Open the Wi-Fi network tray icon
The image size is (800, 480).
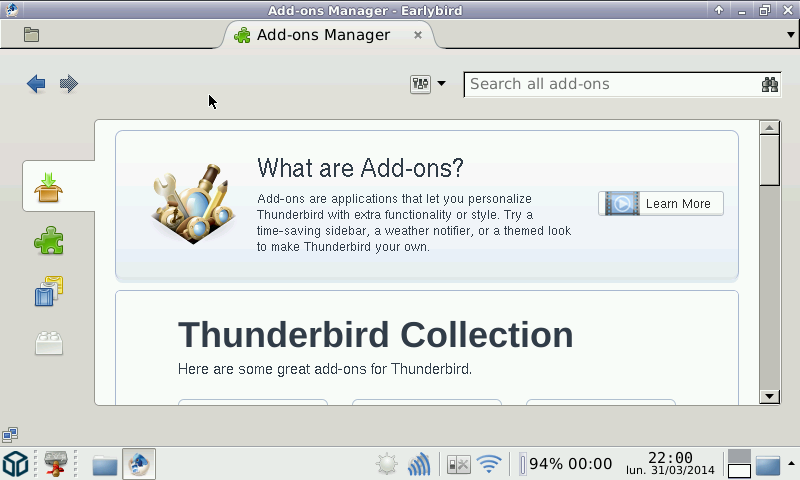point(489,464)
